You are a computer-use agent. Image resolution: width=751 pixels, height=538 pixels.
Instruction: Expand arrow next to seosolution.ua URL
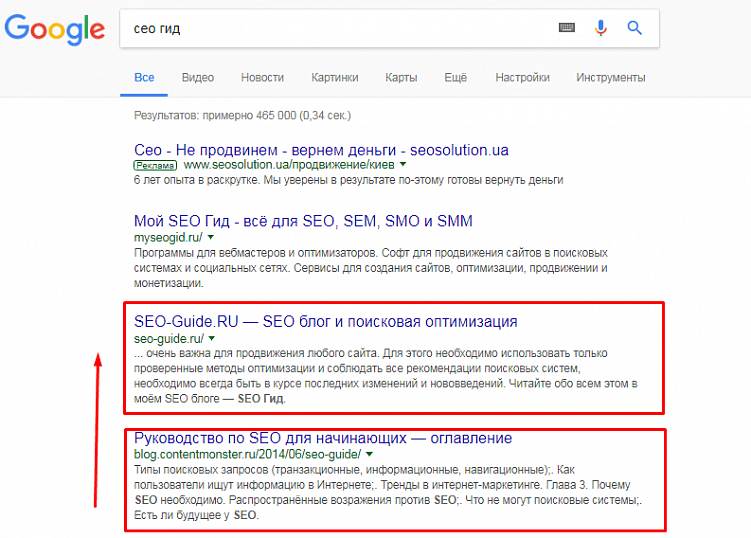coord(403,164)
